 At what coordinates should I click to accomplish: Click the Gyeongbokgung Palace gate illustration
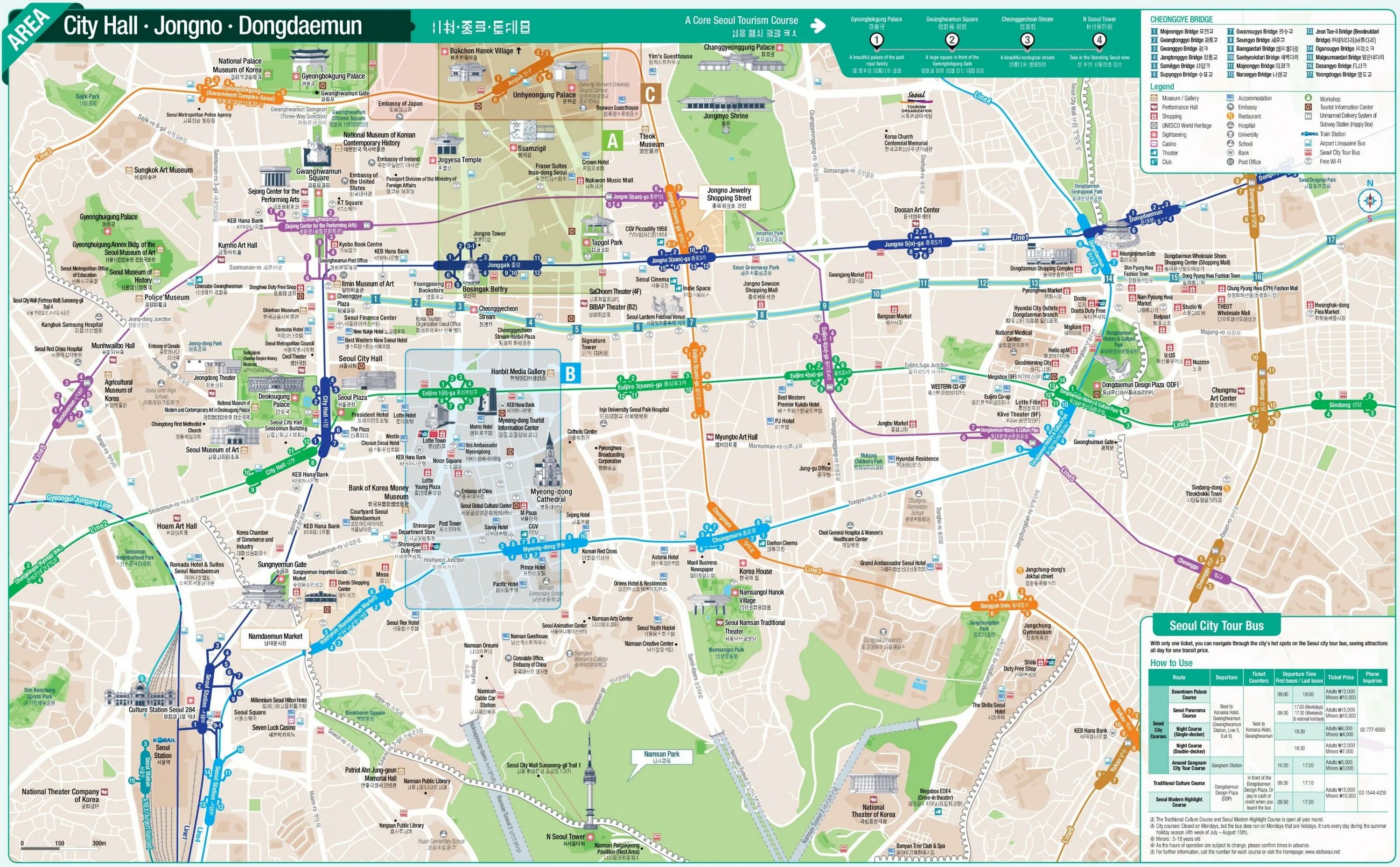point(309,61)
